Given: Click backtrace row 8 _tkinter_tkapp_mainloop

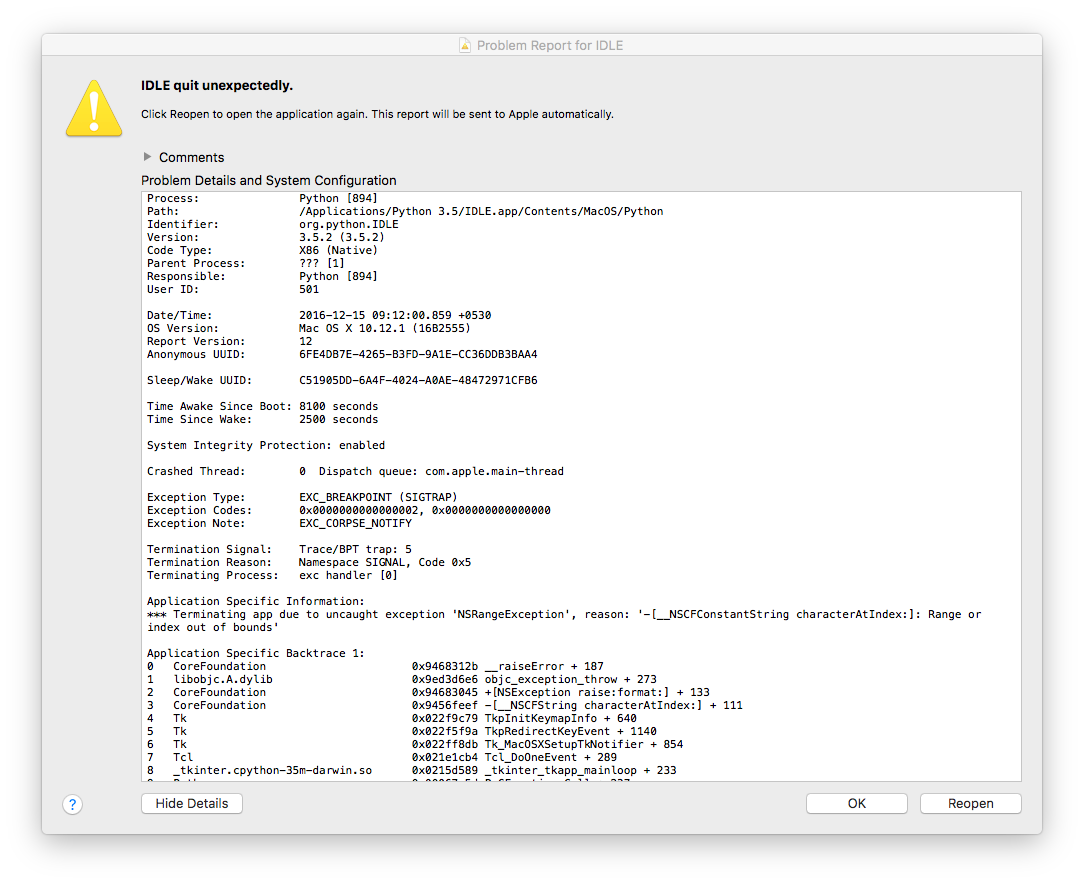Looking at the screenshot, I should pyautogui.click(x=411, y=770).
